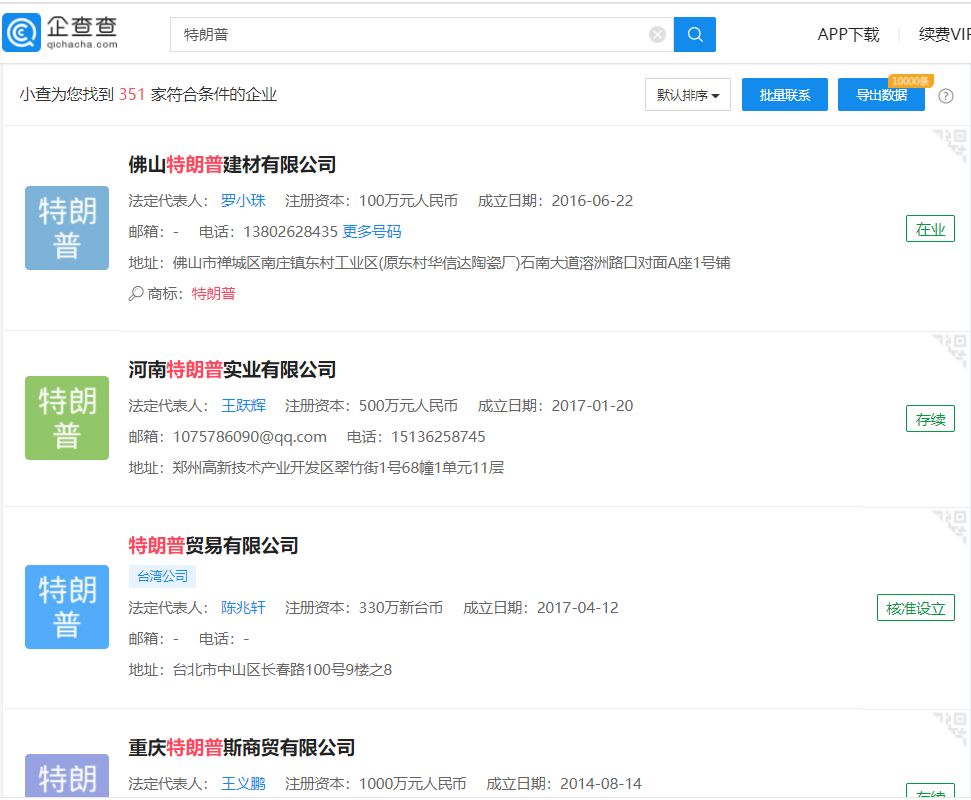Click the 核准设立 status badge
The image size is (971, 800).
click(915, 608)
